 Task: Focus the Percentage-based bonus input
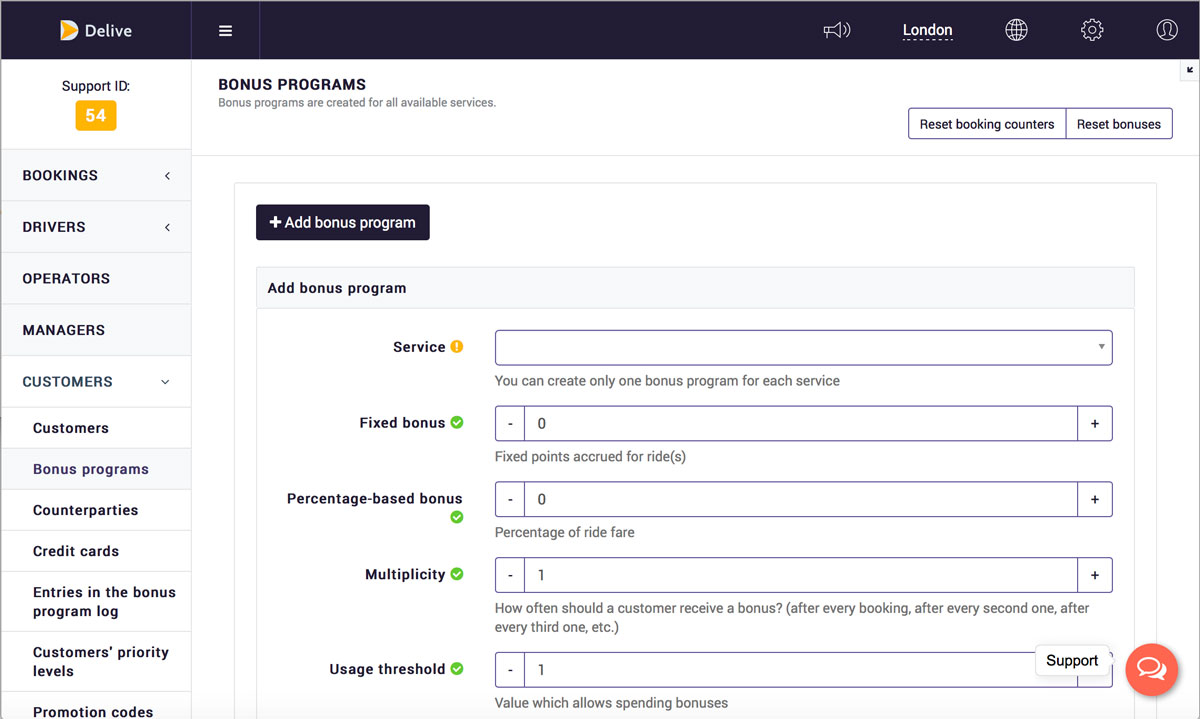pyautogui.click(x=801, y=499)
